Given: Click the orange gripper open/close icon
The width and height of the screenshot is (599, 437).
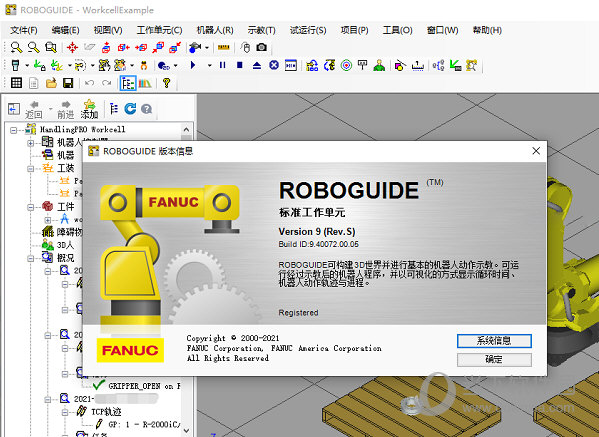Looking at the screenshot, I should click(x=144, y=66).
